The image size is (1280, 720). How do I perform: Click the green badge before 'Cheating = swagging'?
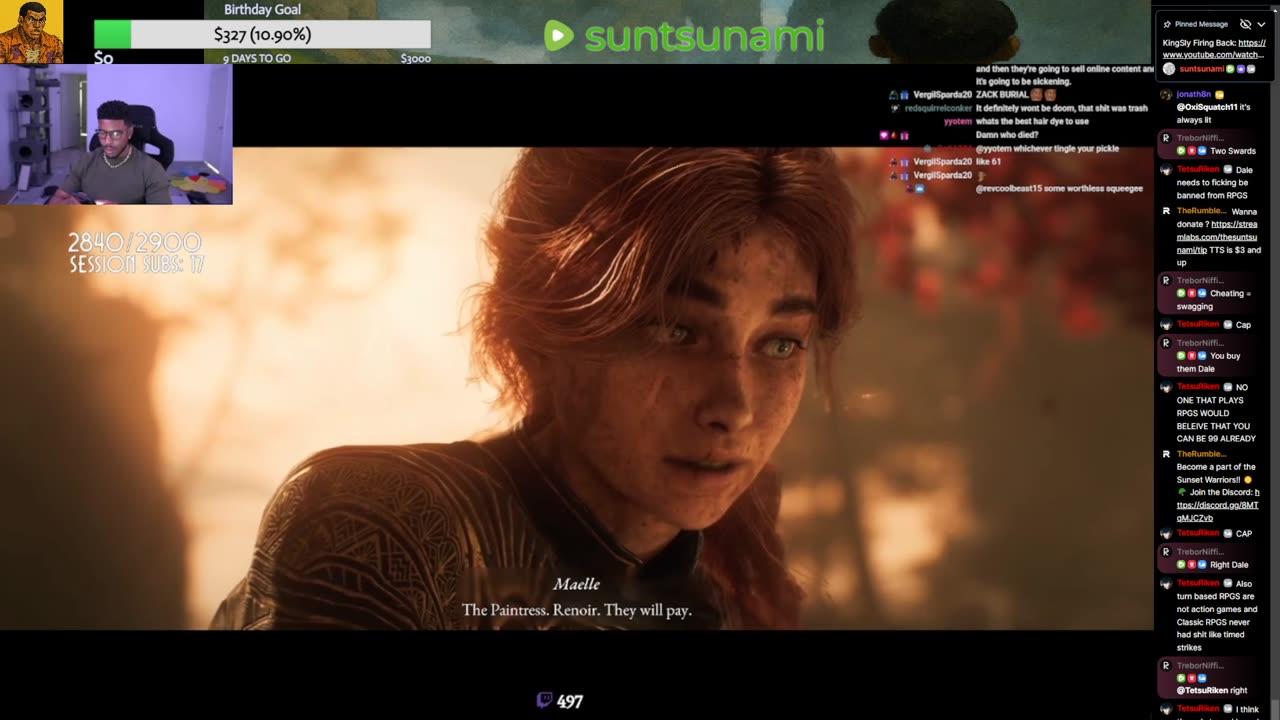point(1181,293)
